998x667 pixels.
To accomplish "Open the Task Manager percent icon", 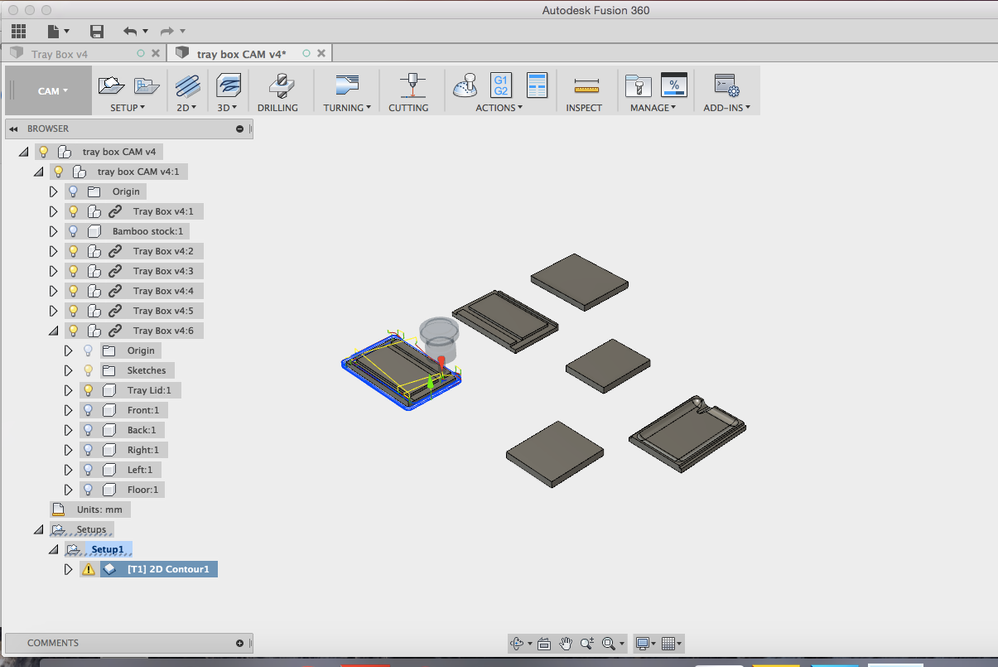I will (674, 85).
